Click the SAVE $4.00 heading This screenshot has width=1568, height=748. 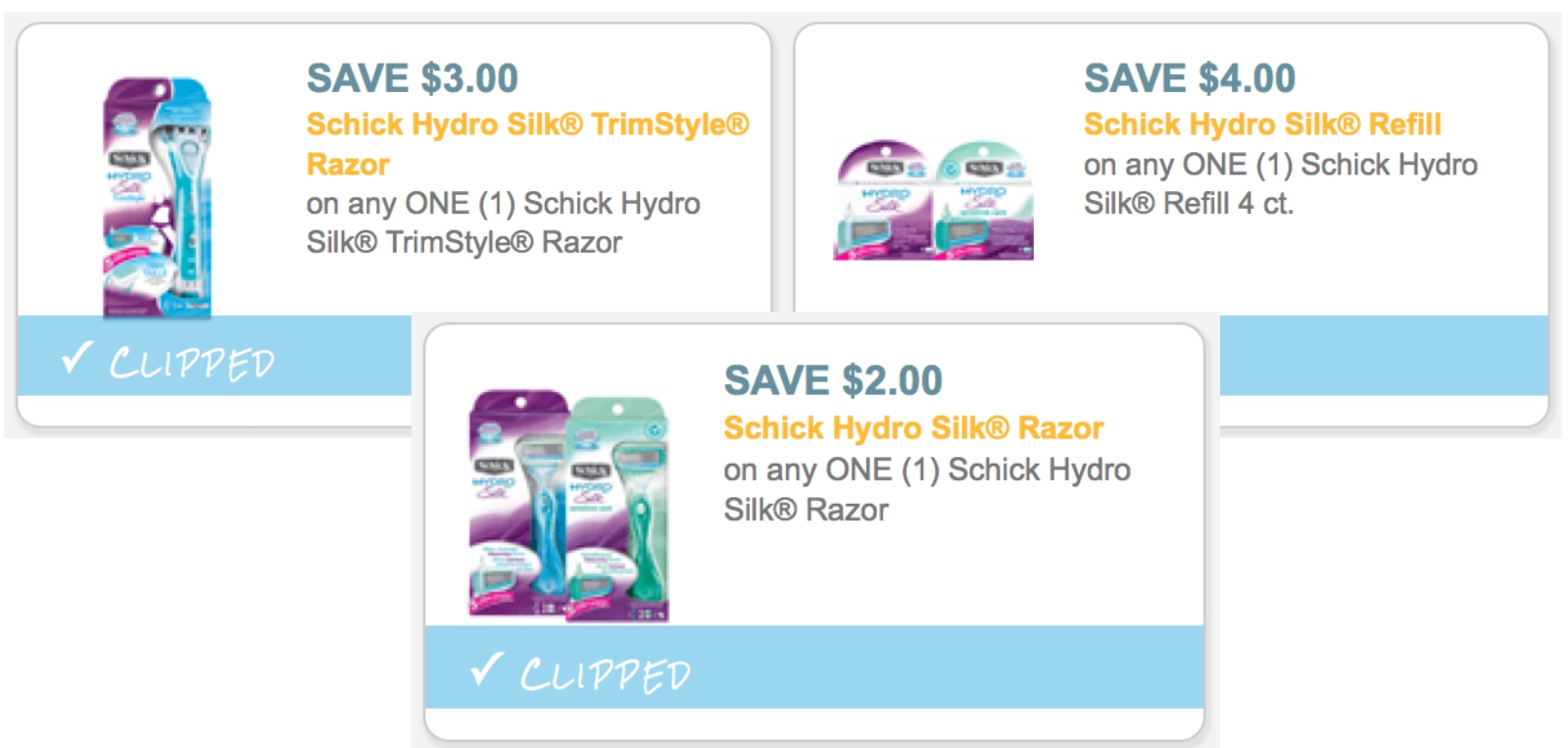pos(1189,78)
